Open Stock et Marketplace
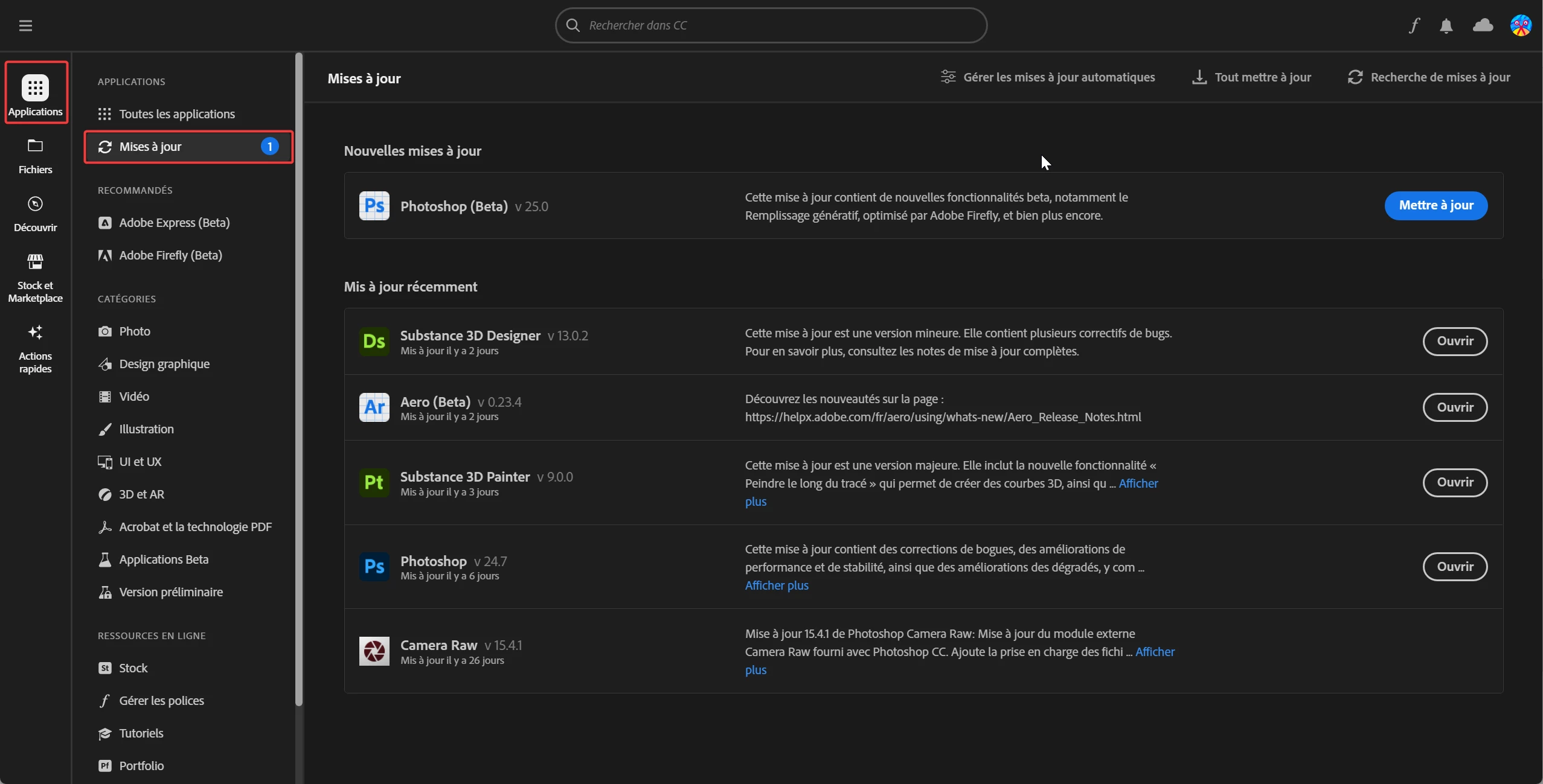The height and width of the screenshot is (784, 1543). [35, 278]
